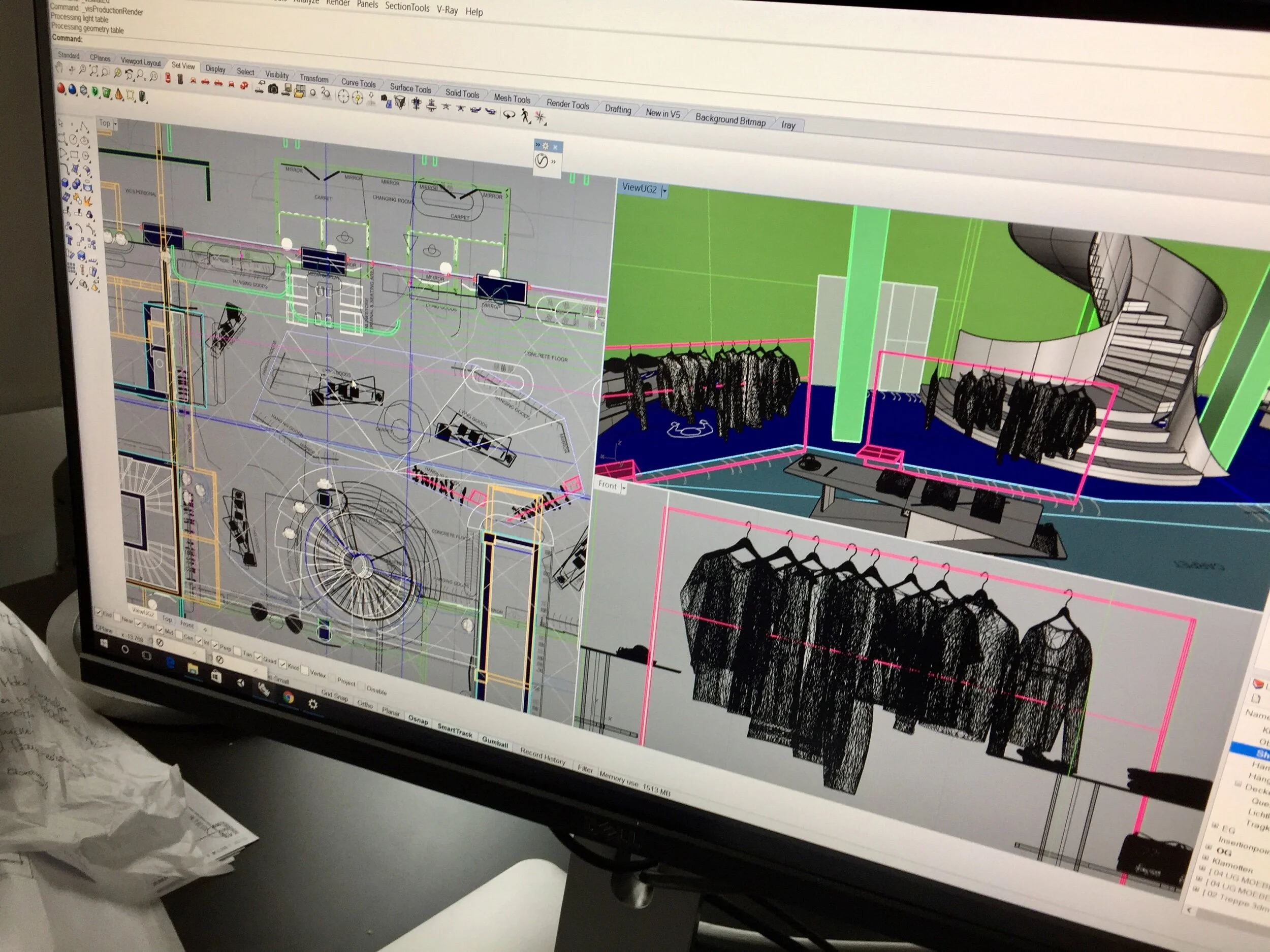Toggle the Ortho status bar button
Image resolution: width=1270 pixels, height=952 pixels.
coord(365,704)
